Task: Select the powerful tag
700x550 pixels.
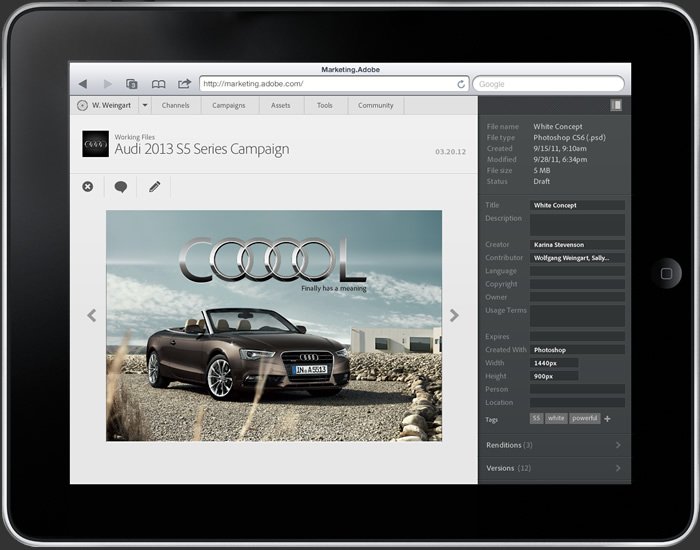Action: coord(585,418)
